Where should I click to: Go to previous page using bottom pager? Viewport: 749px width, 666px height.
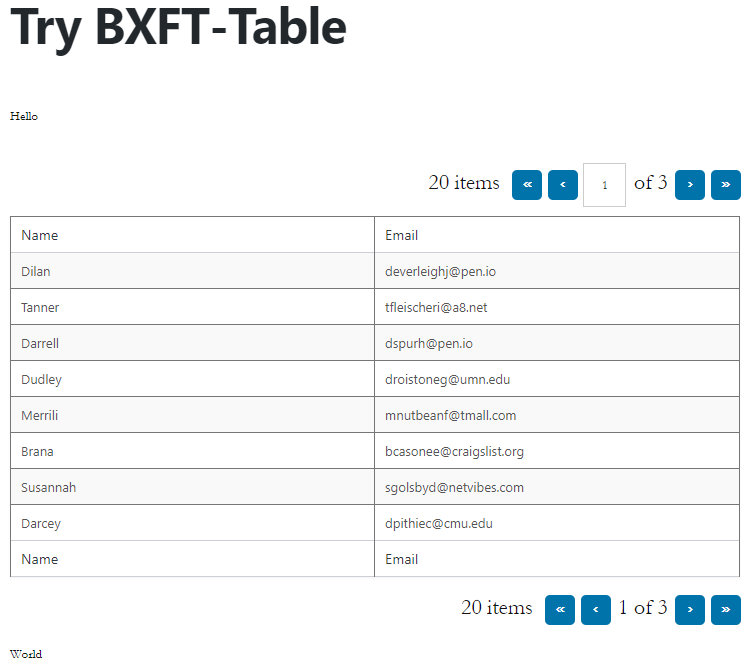click(x=596, y=610)
